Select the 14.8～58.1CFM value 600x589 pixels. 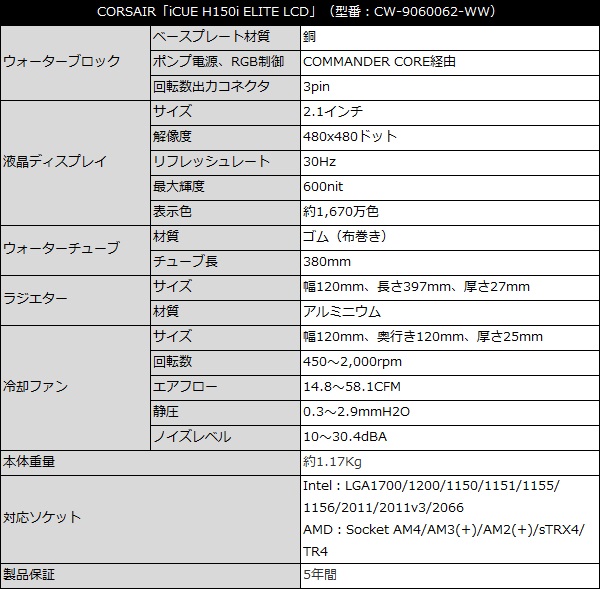click(352, 387)
